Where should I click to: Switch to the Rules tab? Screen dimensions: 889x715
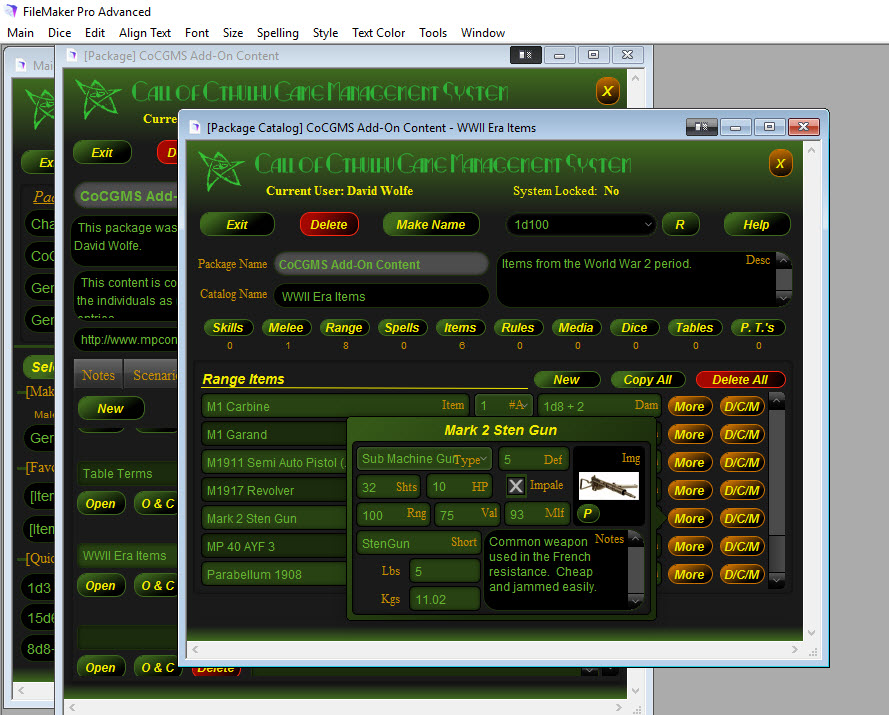coord(518,328)
